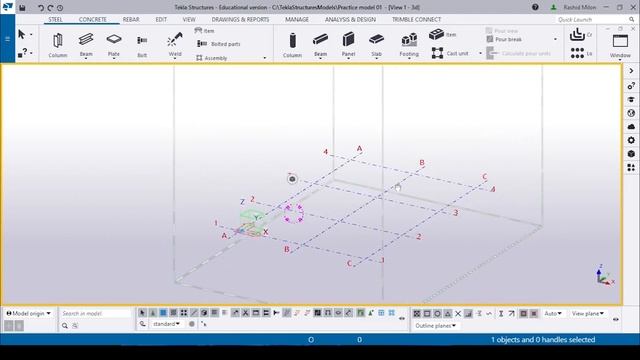Open the properties side pane icon
Viewport: 640px width, 360px height.
click(x=631, y=86)
